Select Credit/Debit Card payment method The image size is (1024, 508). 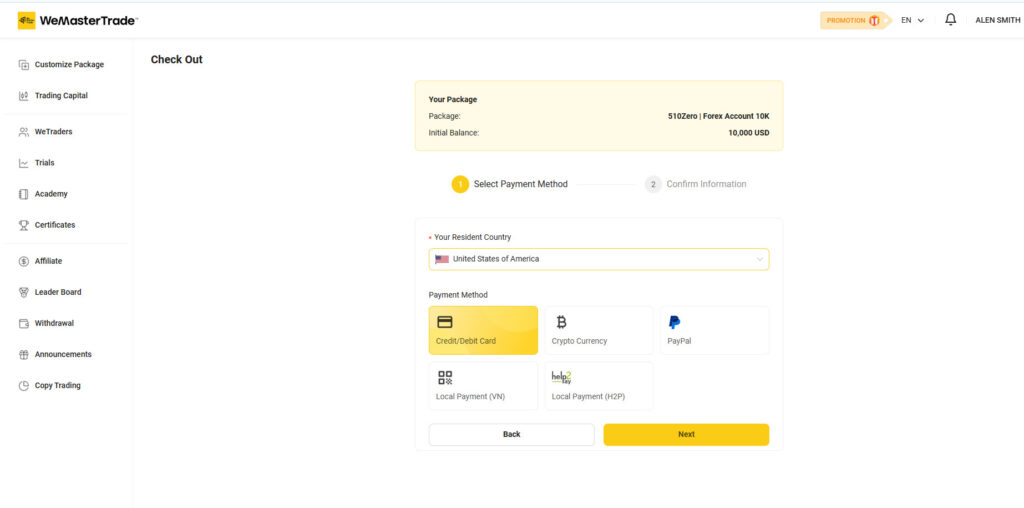coord(483,330)
